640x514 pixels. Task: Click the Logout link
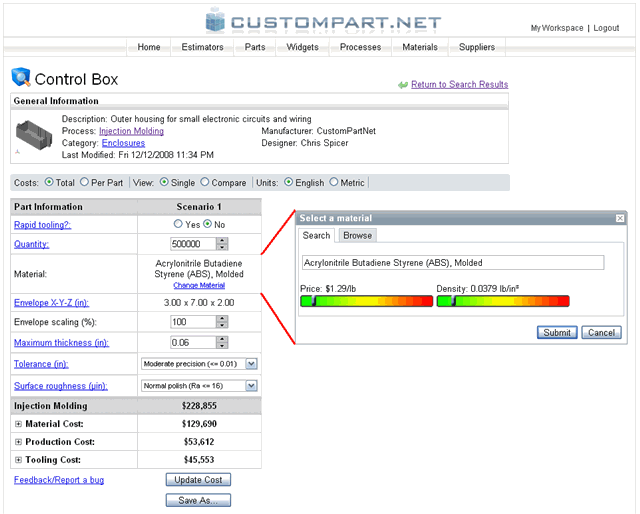point(606,28)
